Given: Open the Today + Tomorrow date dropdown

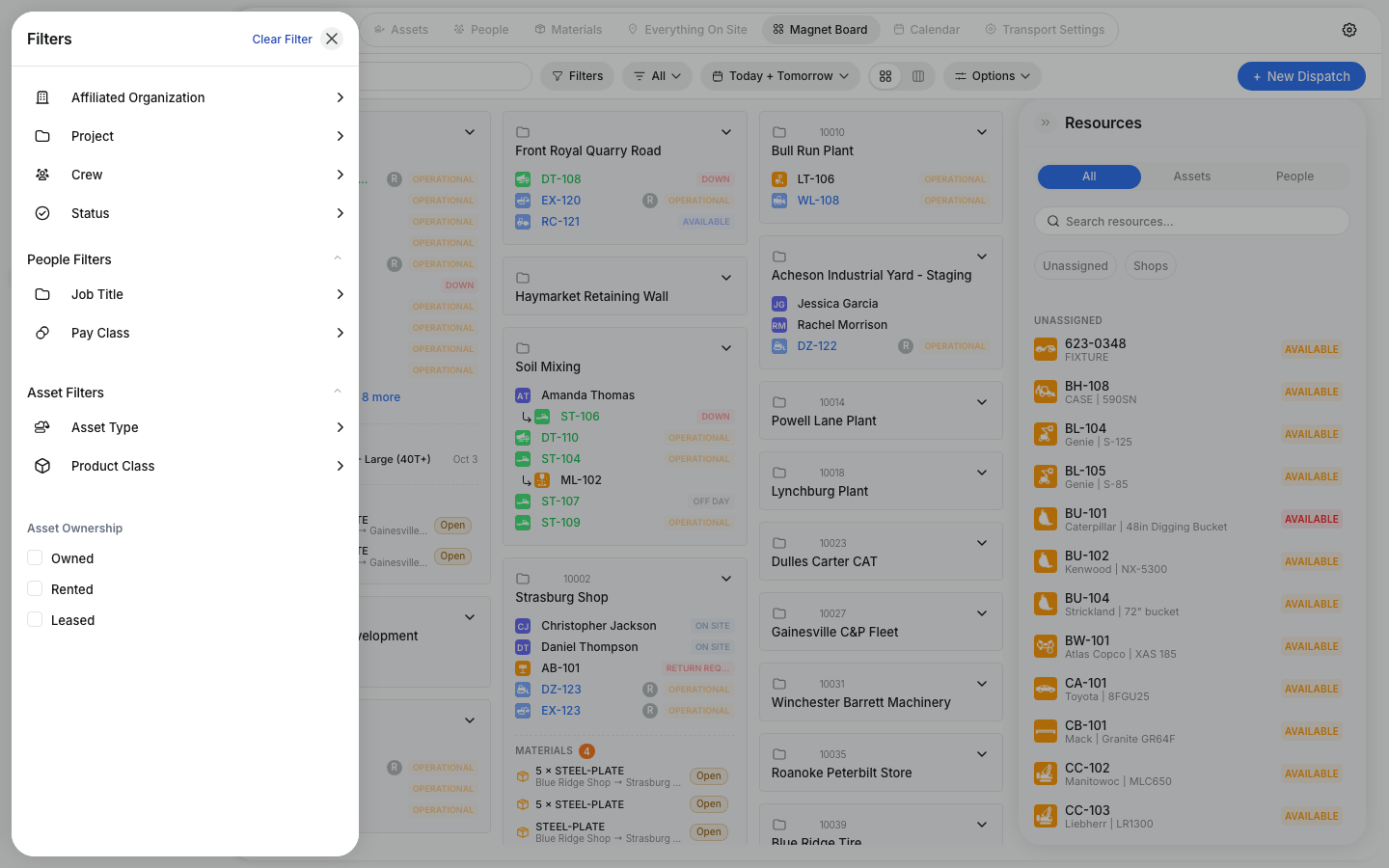Looking at the screenshot, I should (x=780, y=76).
